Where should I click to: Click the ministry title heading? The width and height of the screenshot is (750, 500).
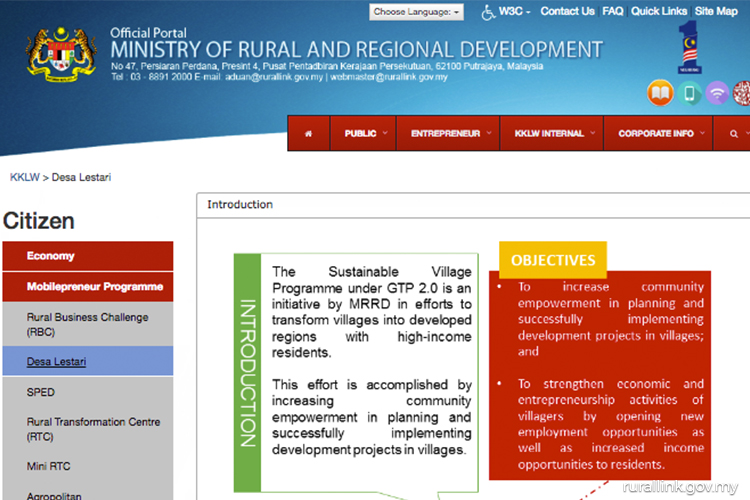pyautogui.click(x=357, y=50)
